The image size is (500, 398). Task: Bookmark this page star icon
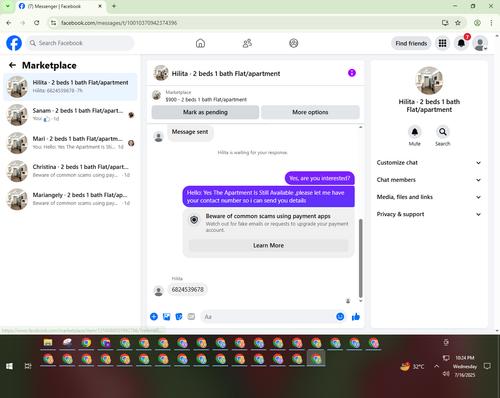click(458, 23)
